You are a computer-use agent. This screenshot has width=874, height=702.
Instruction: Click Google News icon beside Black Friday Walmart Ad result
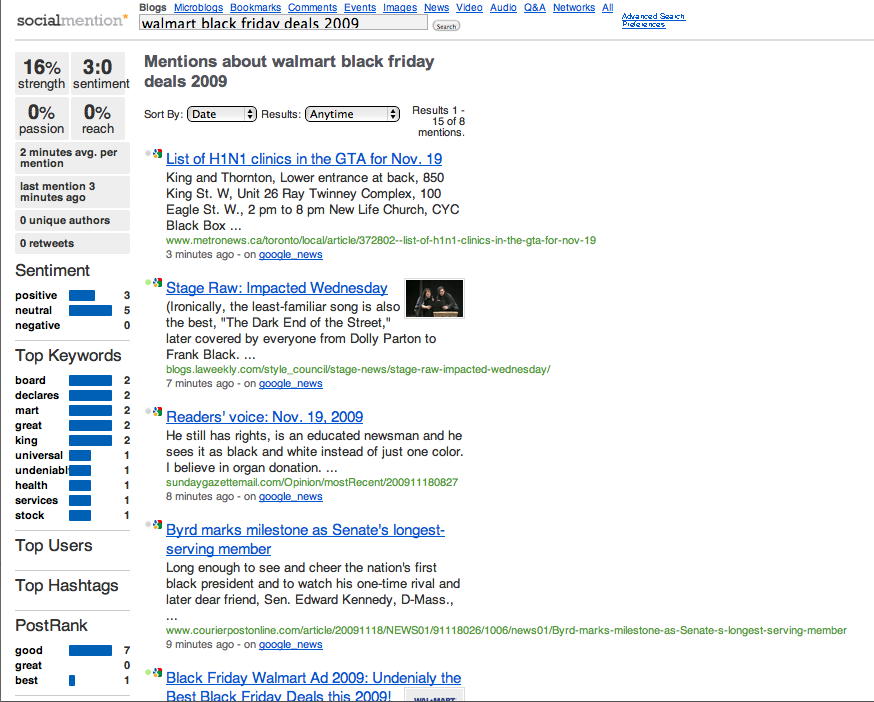coord(158,672)
